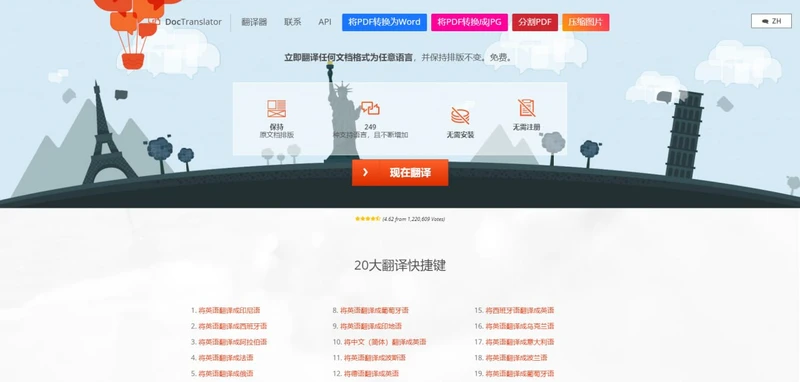800x382 pixels.
Task: Click the no-installation crossed-disc icon
Action: [460, 115]
